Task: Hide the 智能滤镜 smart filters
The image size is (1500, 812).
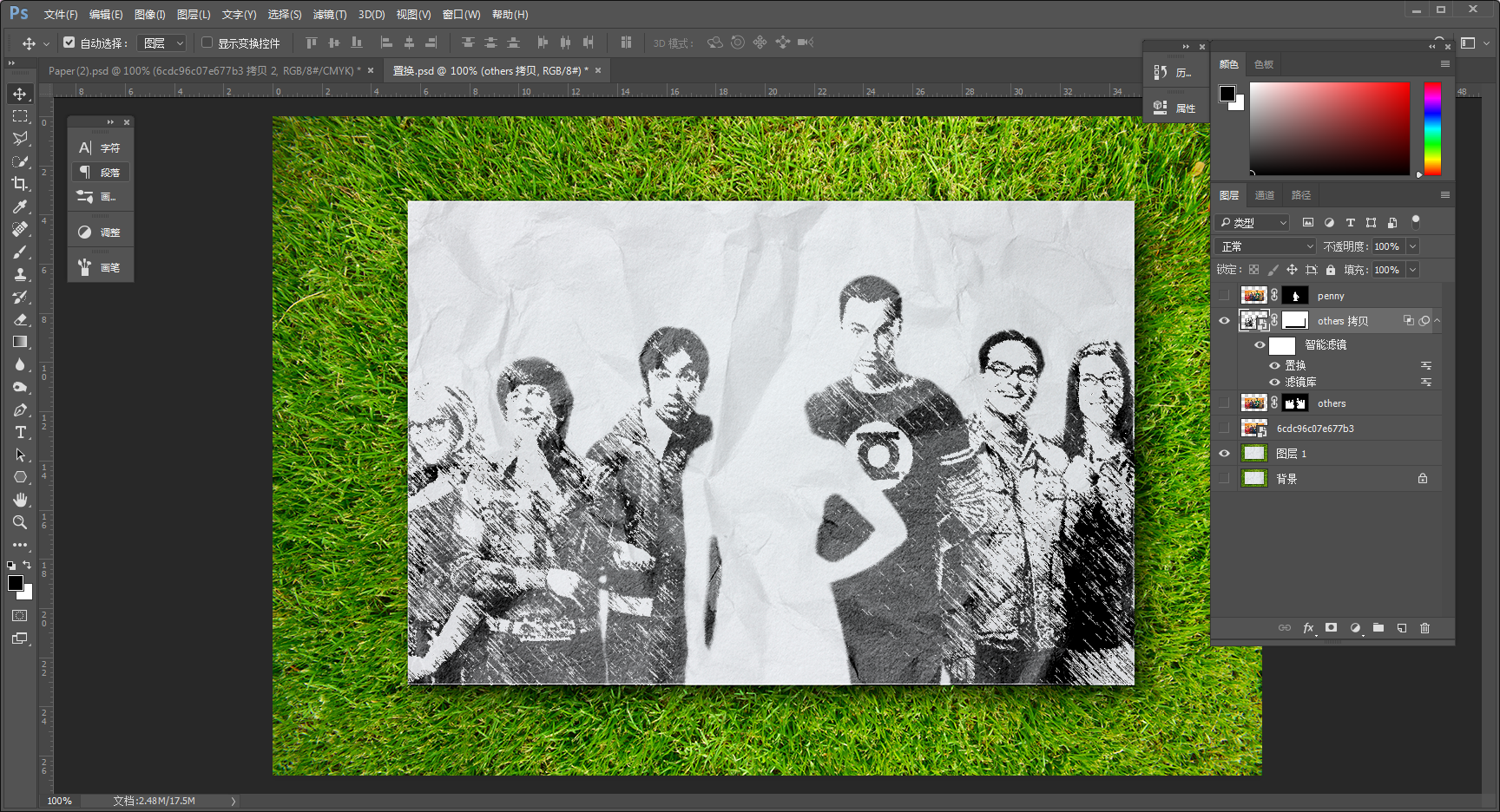Action: click(1260, 345)
